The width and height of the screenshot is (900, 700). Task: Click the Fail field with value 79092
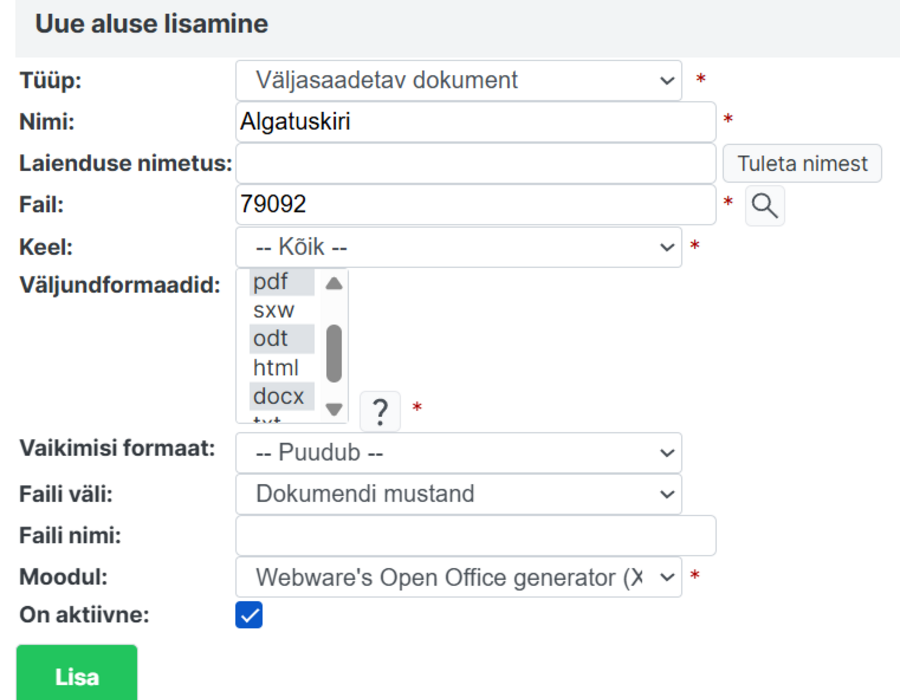click(x=476, y=204)
